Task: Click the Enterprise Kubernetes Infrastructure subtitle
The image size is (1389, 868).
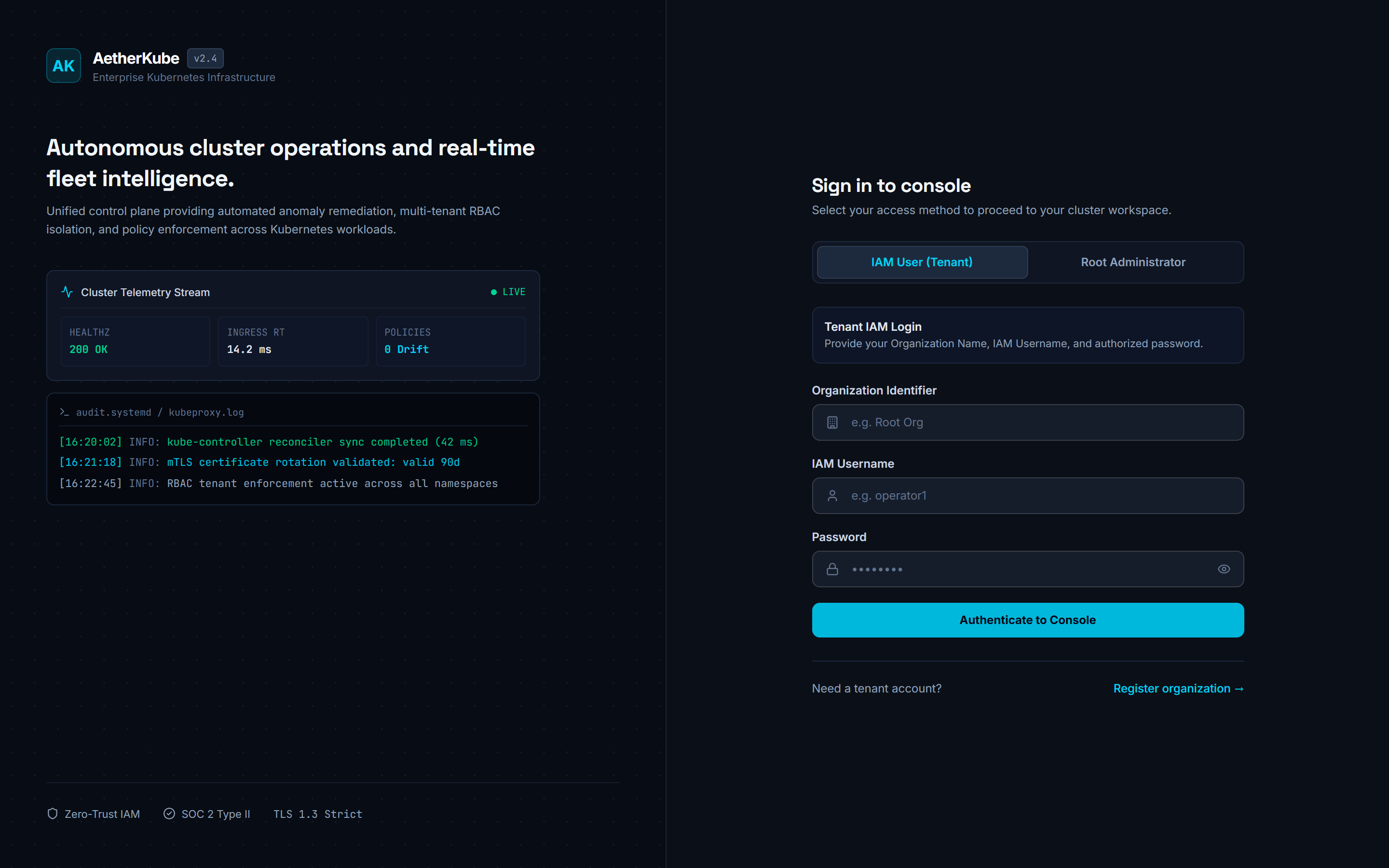Action: (184, 78)
